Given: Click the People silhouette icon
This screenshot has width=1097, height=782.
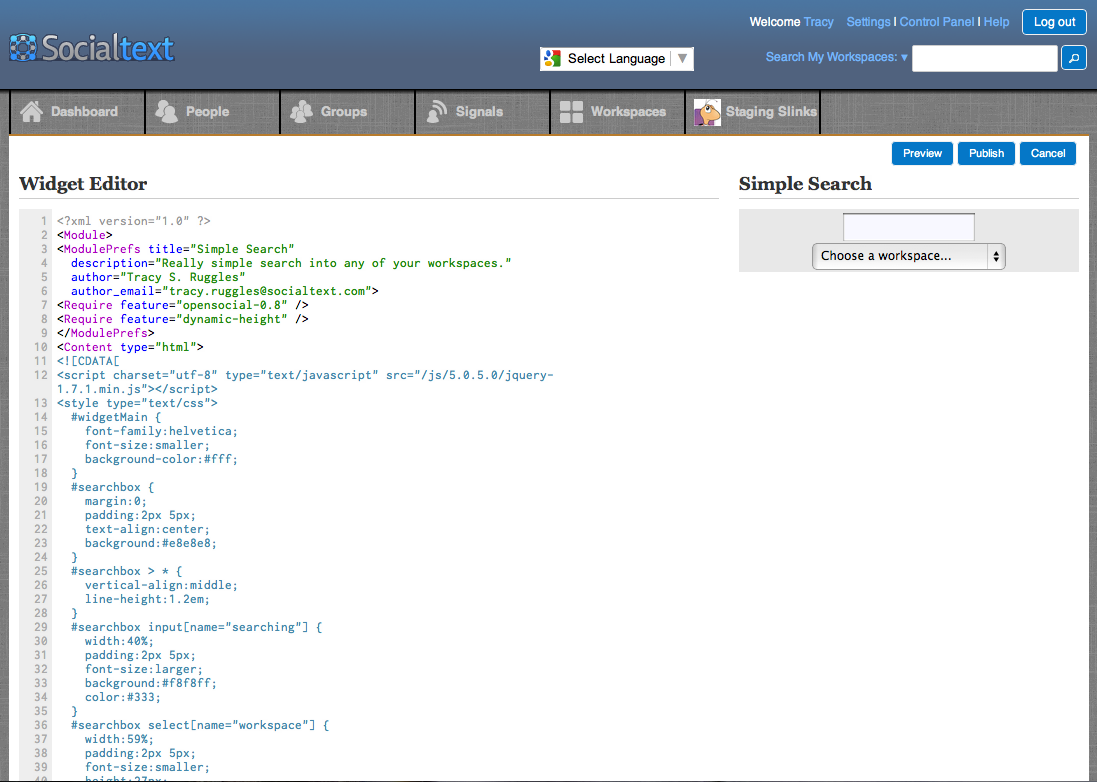Looking at the screenshot, I should pos(167,111).
